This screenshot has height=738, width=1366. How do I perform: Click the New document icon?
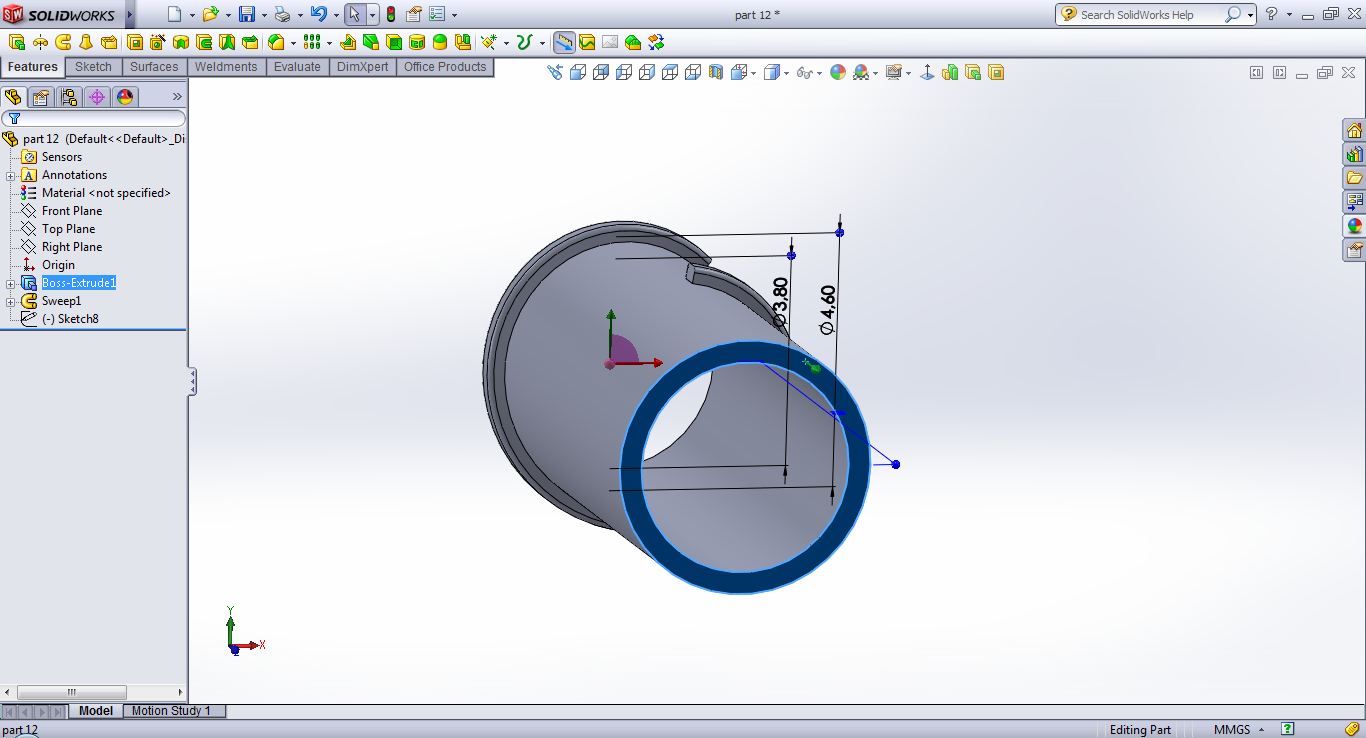coord(174,14)
